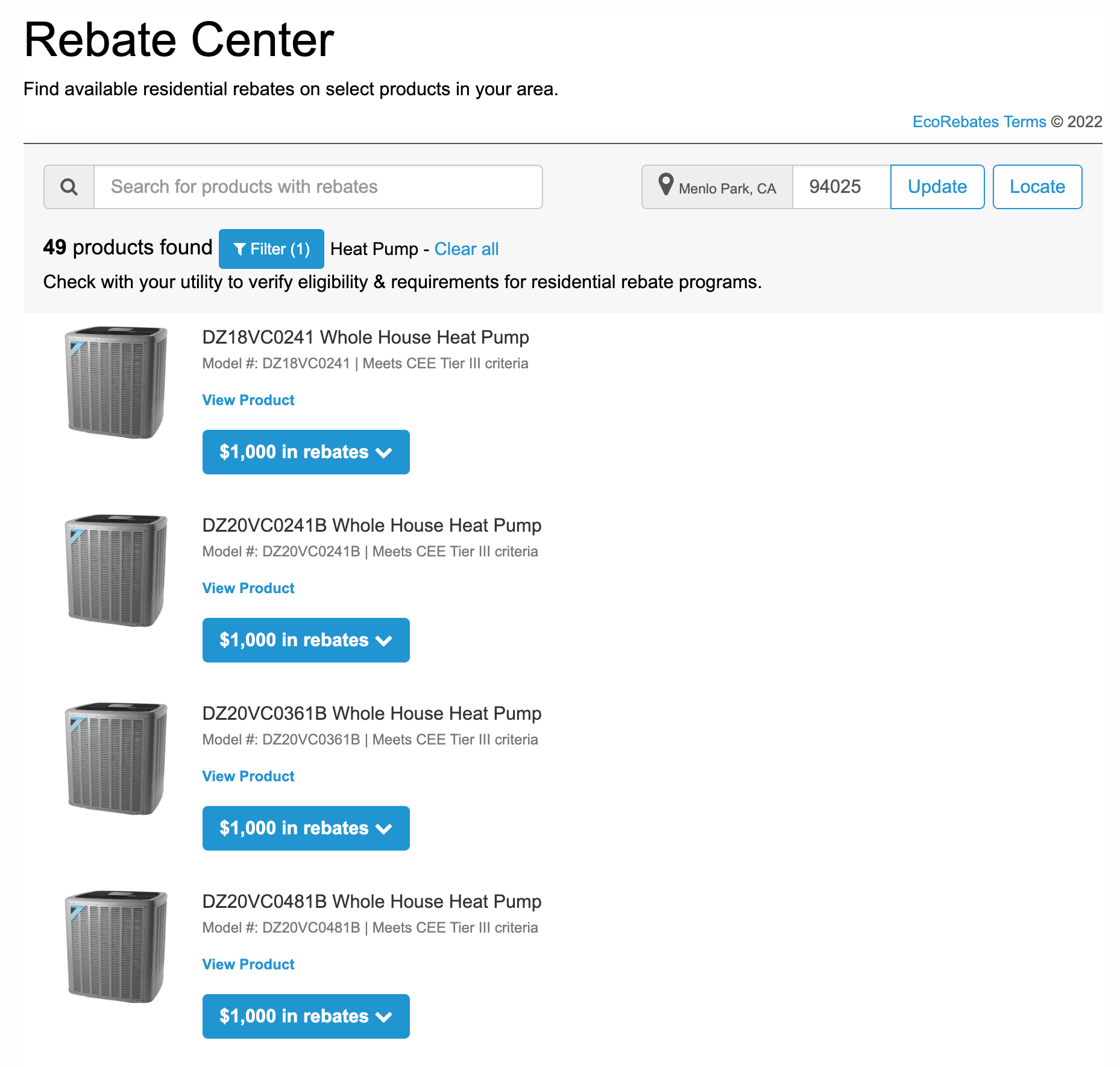The height and width of the screenshot is (1067, 1120).
Task: Click the DZ20VC0241B heat pump image
Action: tap(116, 570)
